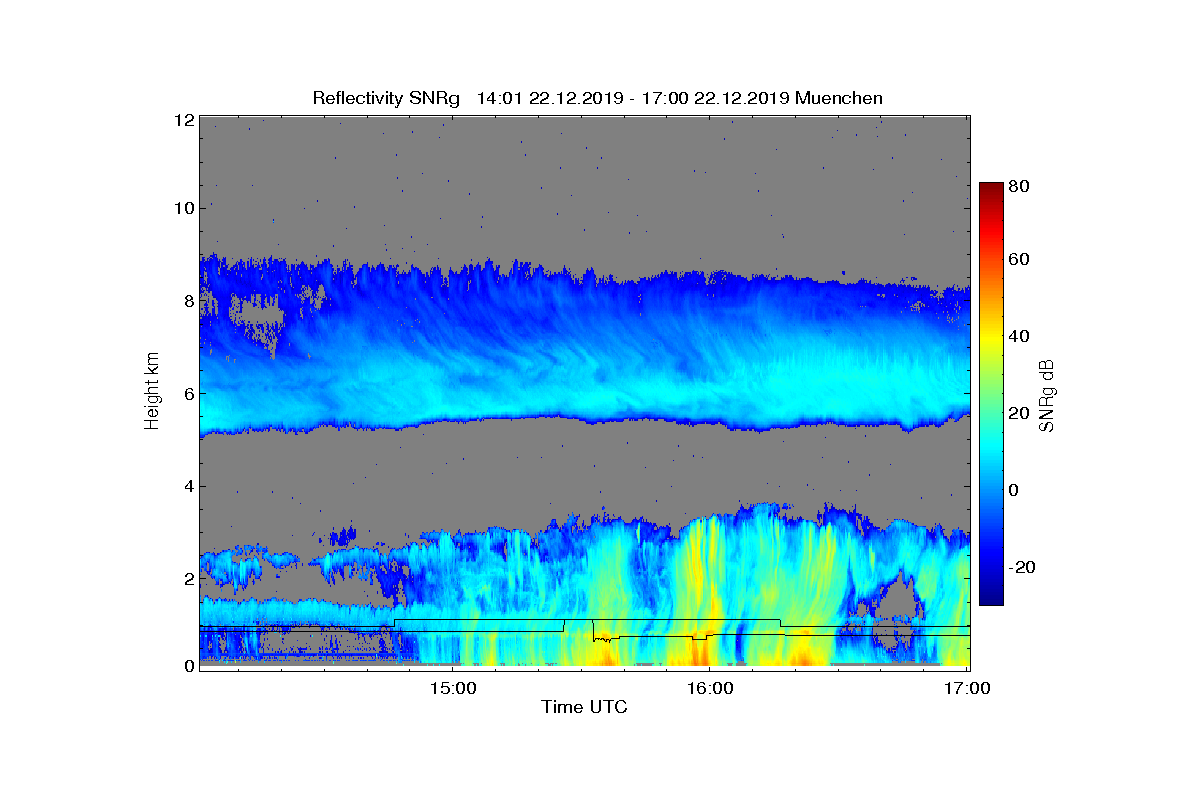Viewport: 1200px width, 800px height.
Task: Click the colorbar value 0
Action: 1015,490
